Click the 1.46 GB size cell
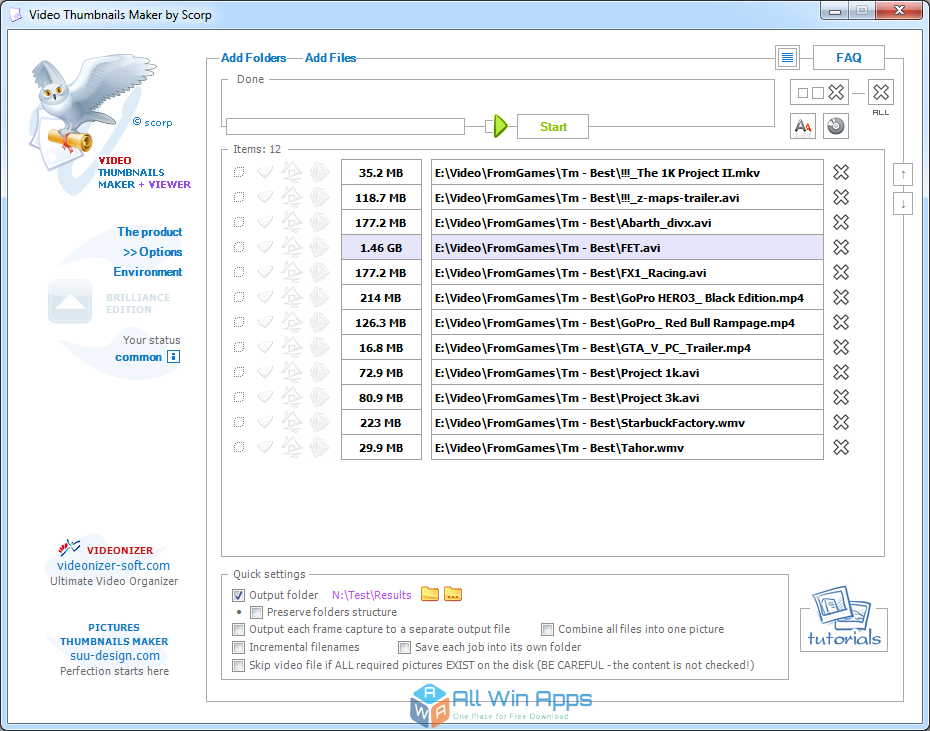This screenshot has width=930, height=731. click(x=381, y=247)
